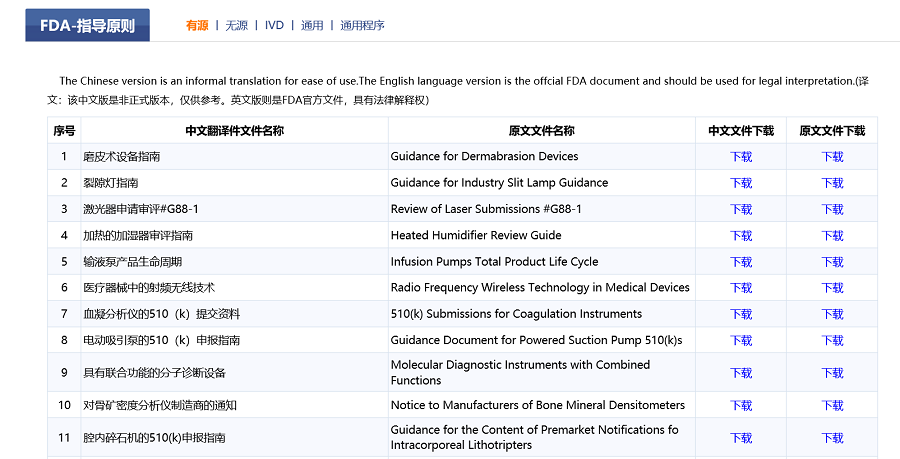Select the text 输液泵产品生命周期

tap(133, 262)
